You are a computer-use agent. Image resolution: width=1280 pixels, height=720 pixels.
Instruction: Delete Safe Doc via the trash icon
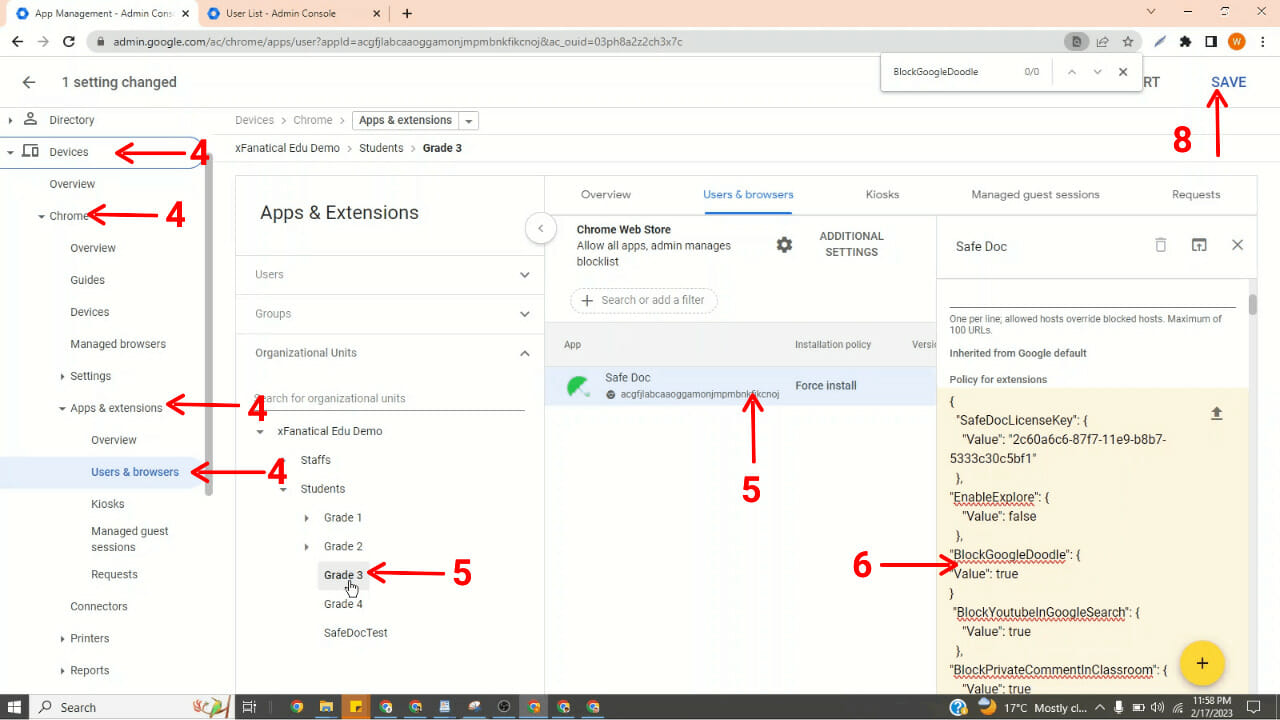[x=1160, y=245]
